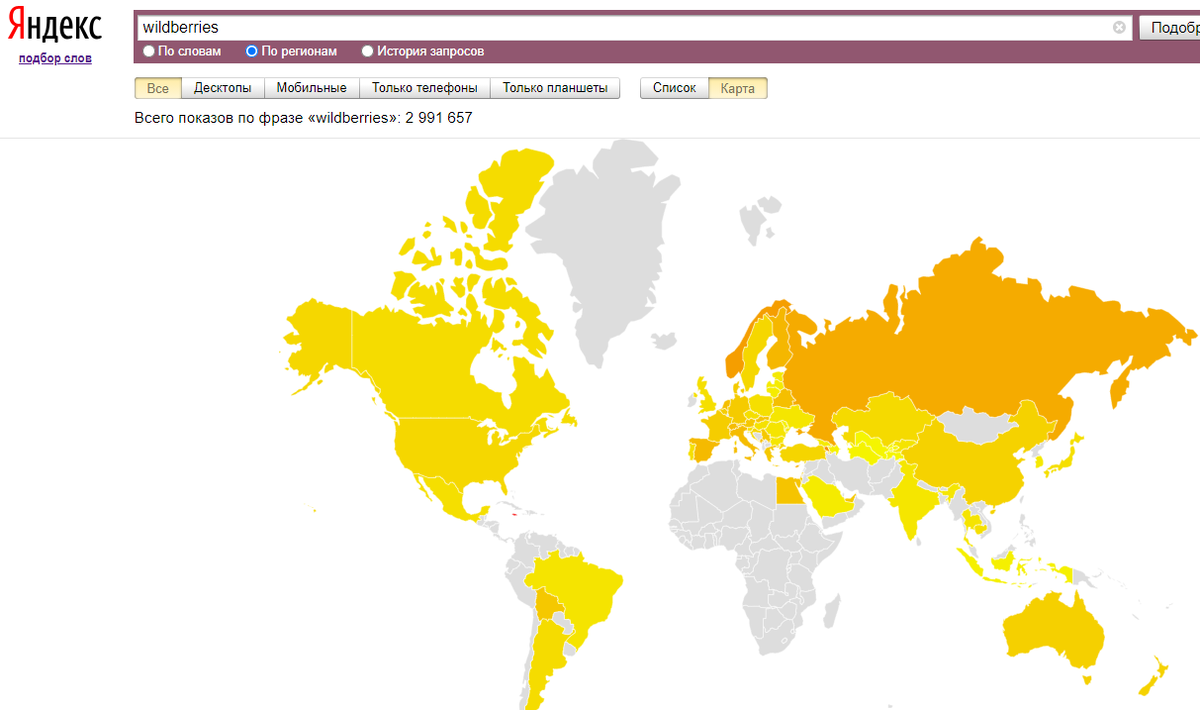Select the 'По регионам' radio button
The width and height of the screenshot is (1200, 710).
(252, 51)
